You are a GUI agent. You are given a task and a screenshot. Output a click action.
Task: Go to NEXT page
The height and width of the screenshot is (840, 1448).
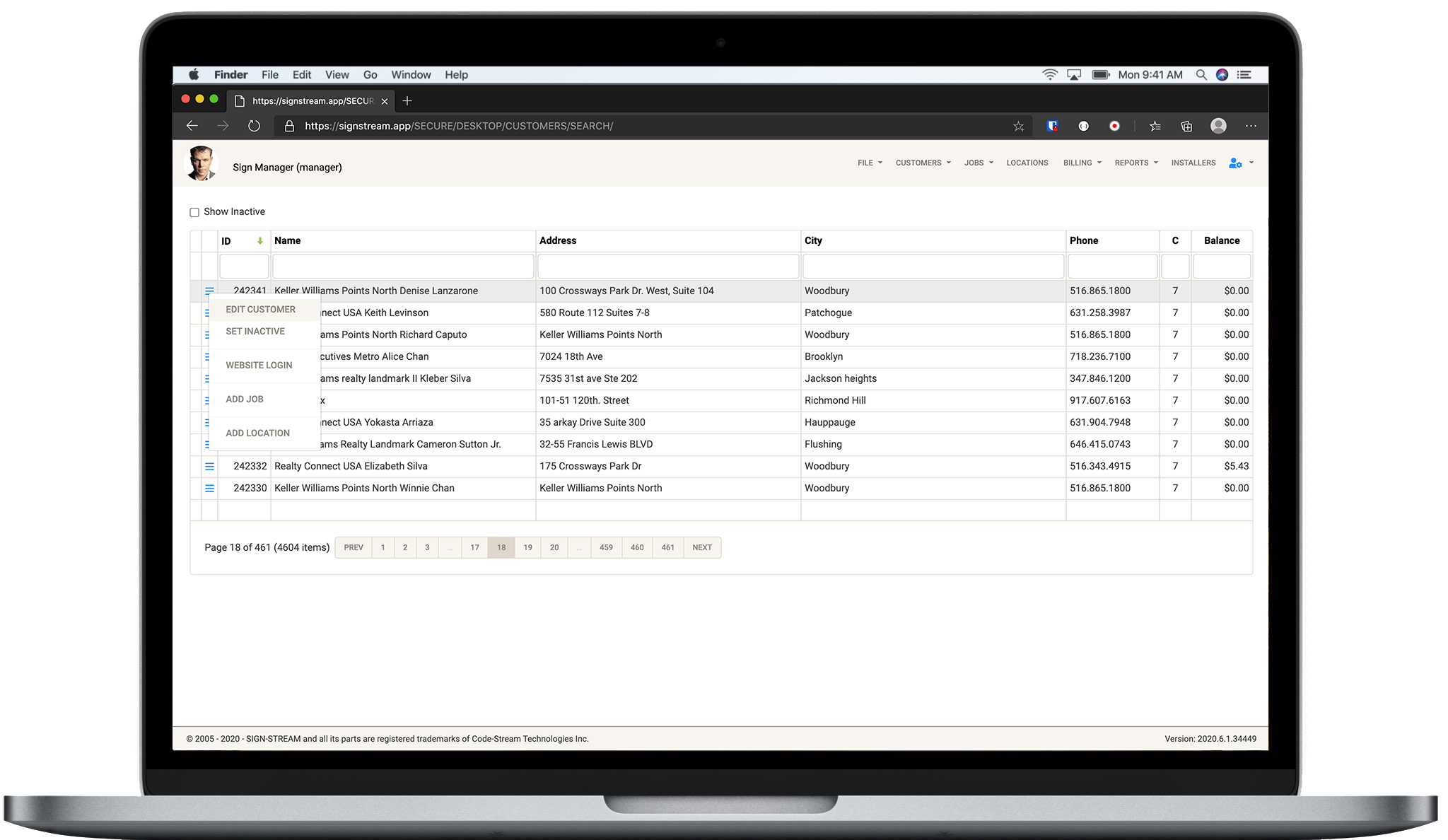tap(702, 548)
